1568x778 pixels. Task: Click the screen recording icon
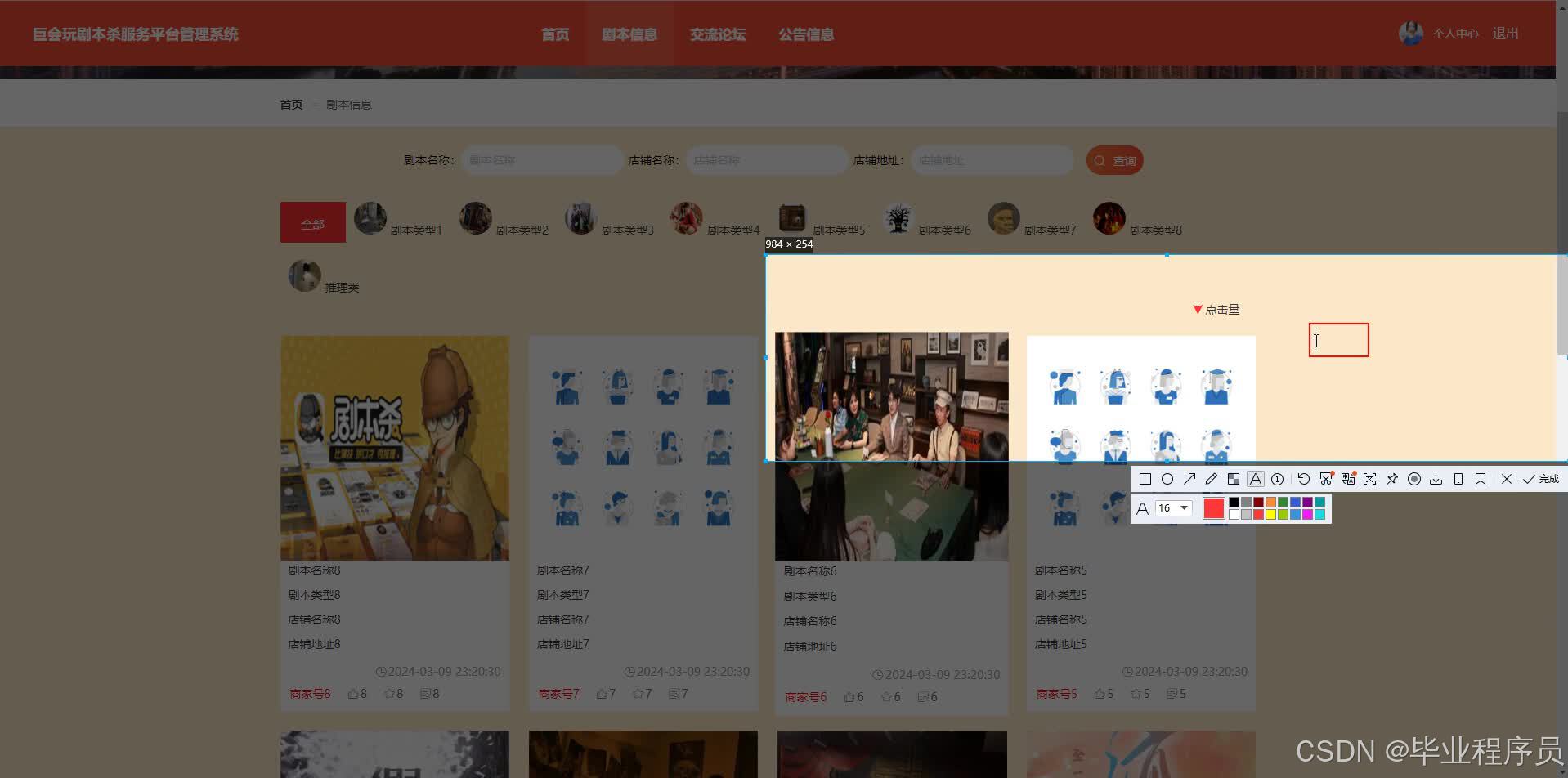[1414, 479]
